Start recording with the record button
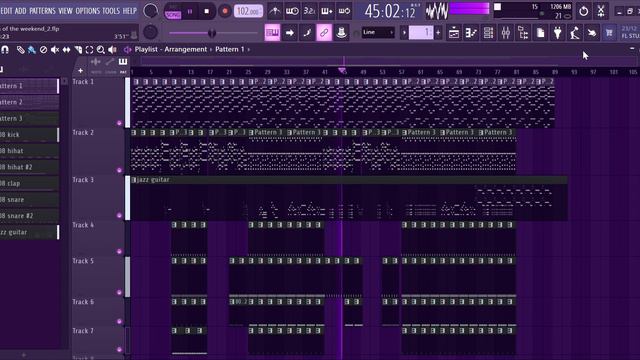 (x=224, y=11)
